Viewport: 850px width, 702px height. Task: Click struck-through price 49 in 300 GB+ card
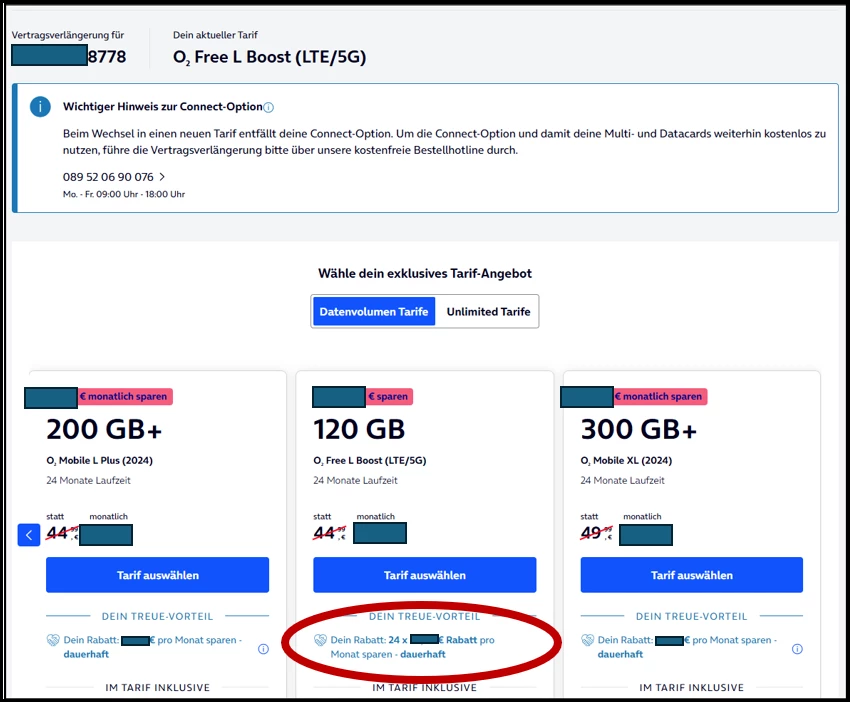596,533
